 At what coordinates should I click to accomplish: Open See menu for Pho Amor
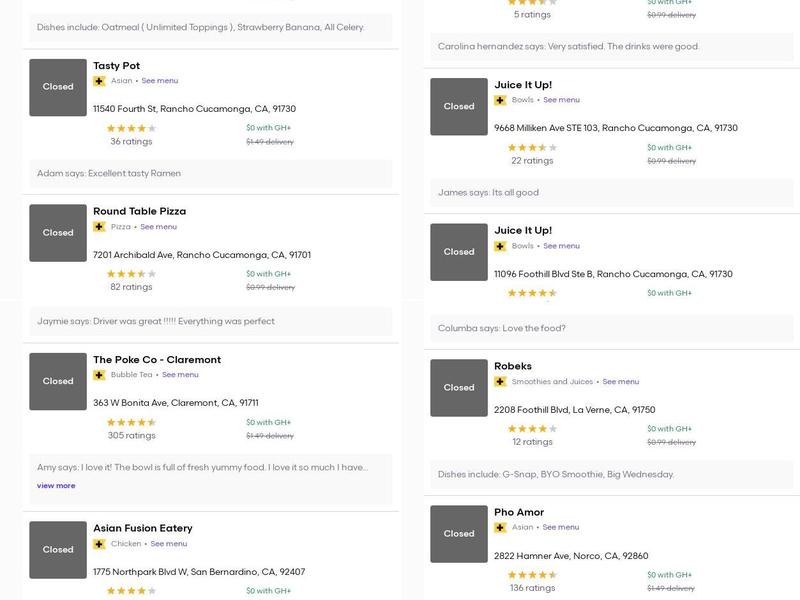click(x=561, y=528)
